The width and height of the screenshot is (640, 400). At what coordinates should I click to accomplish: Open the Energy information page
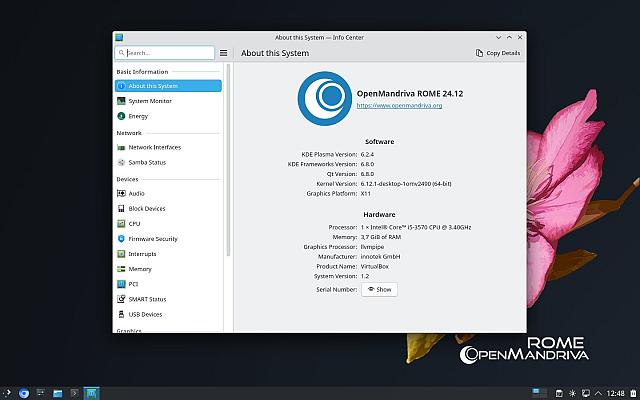click(x=168, y=116)
